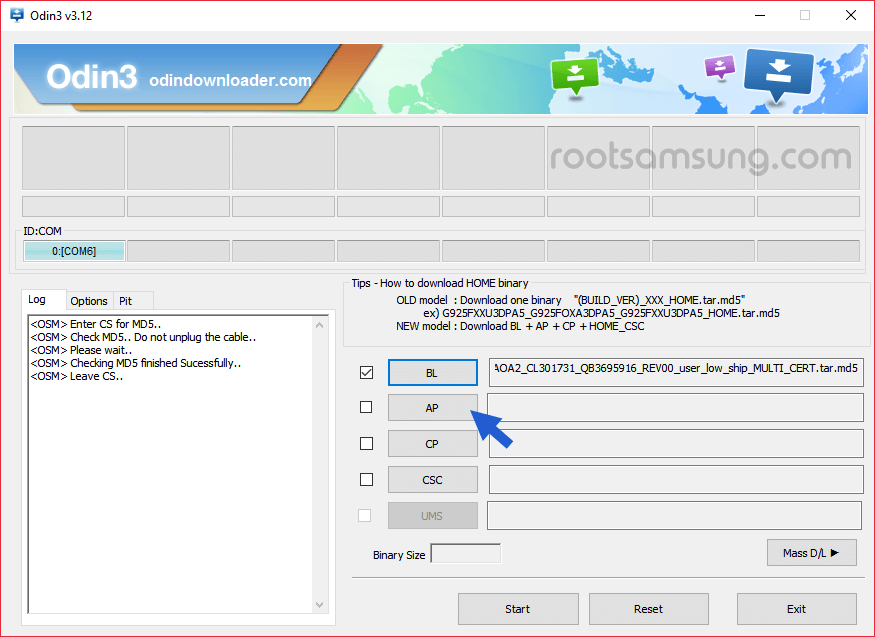Click the large blue download icon in banner
This screenshot has width=875, height=637.
tap(778, 74)
